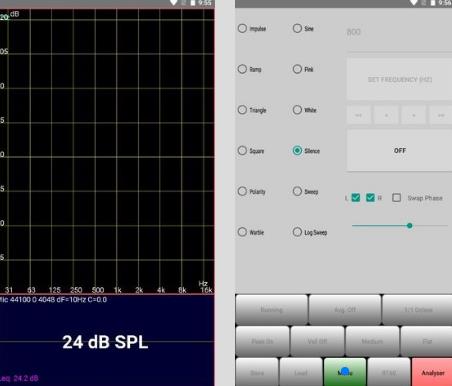This screenshot has height=386, width=452.
Task: Click the small frequency decrease button
Action: 386,115
